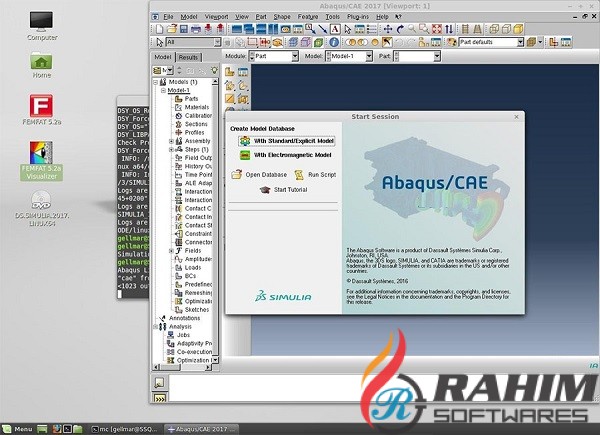The image size is (600, 435).
Task: Click the light bulb icon above model tree
Action: 214,70
